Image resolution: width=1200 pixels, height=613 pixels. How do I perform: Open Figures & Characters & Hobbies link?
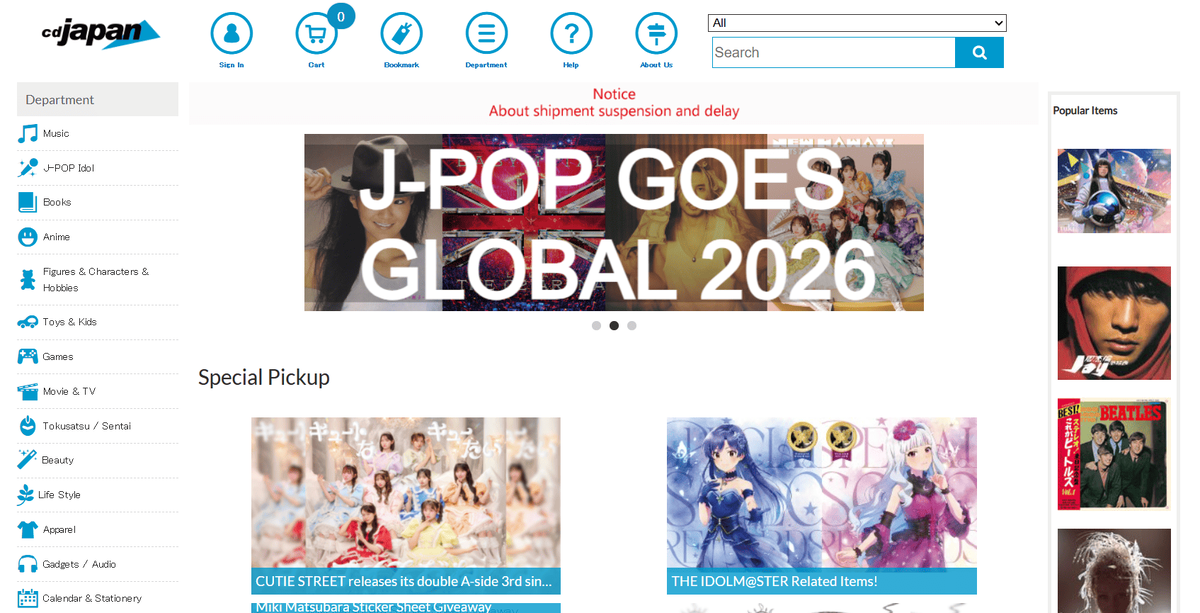96,280
